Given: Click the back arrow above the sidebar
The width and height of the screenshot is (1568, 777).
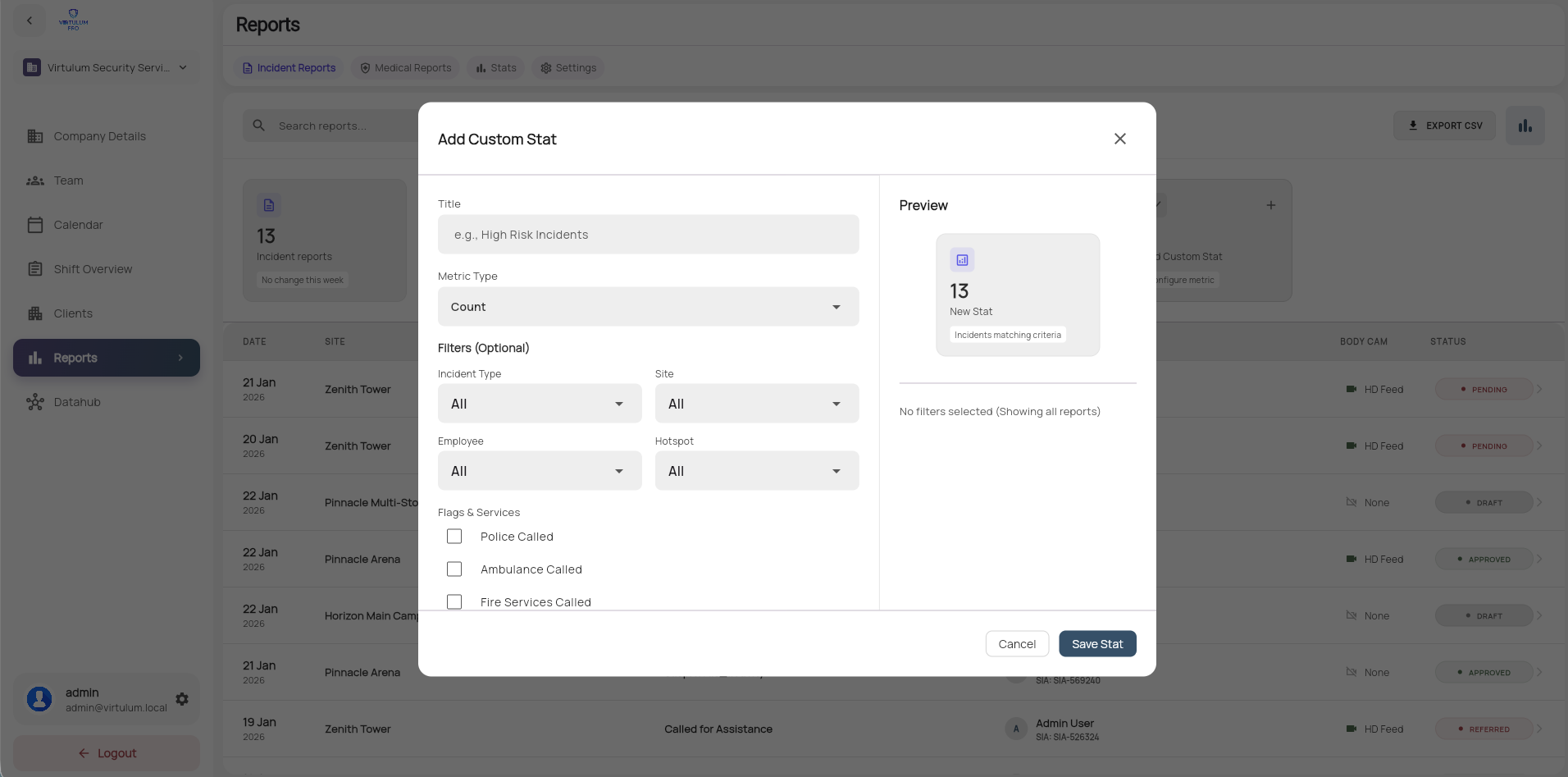Looking at the screenshot, I should (x=30, y=20).
